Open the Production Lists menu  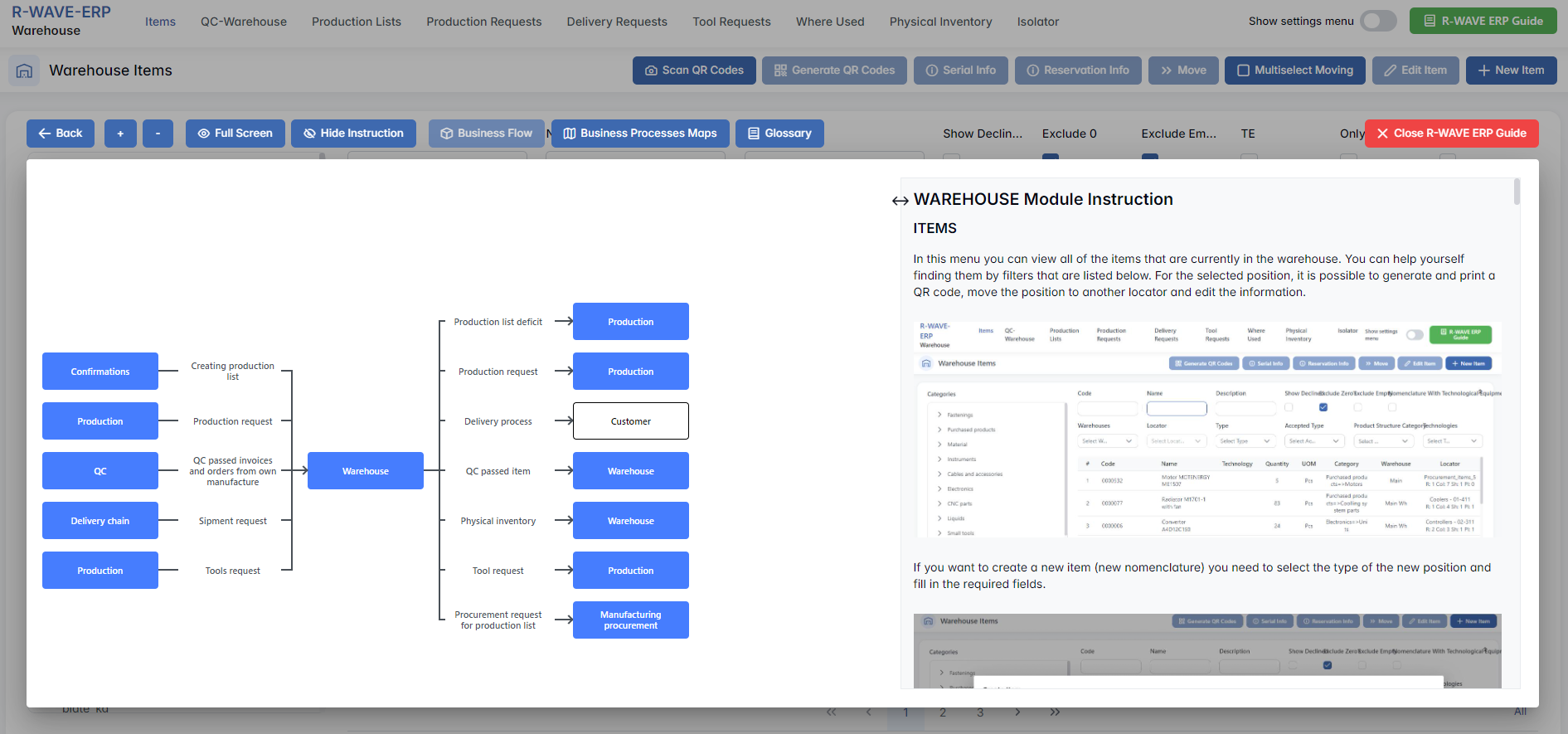tap(356, 22)
